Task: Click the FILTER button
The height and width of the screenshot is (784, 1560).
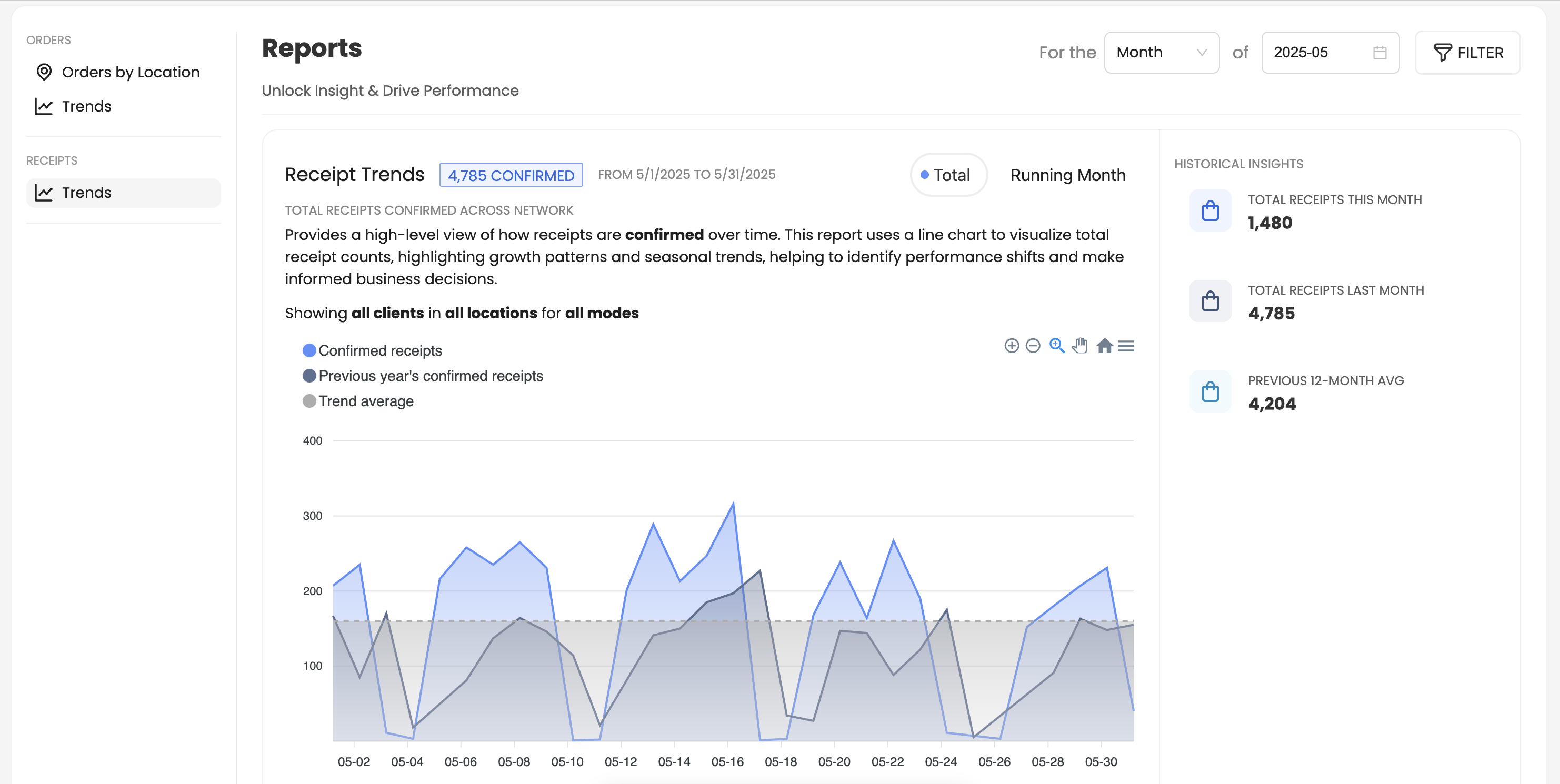Action: 1467,53
